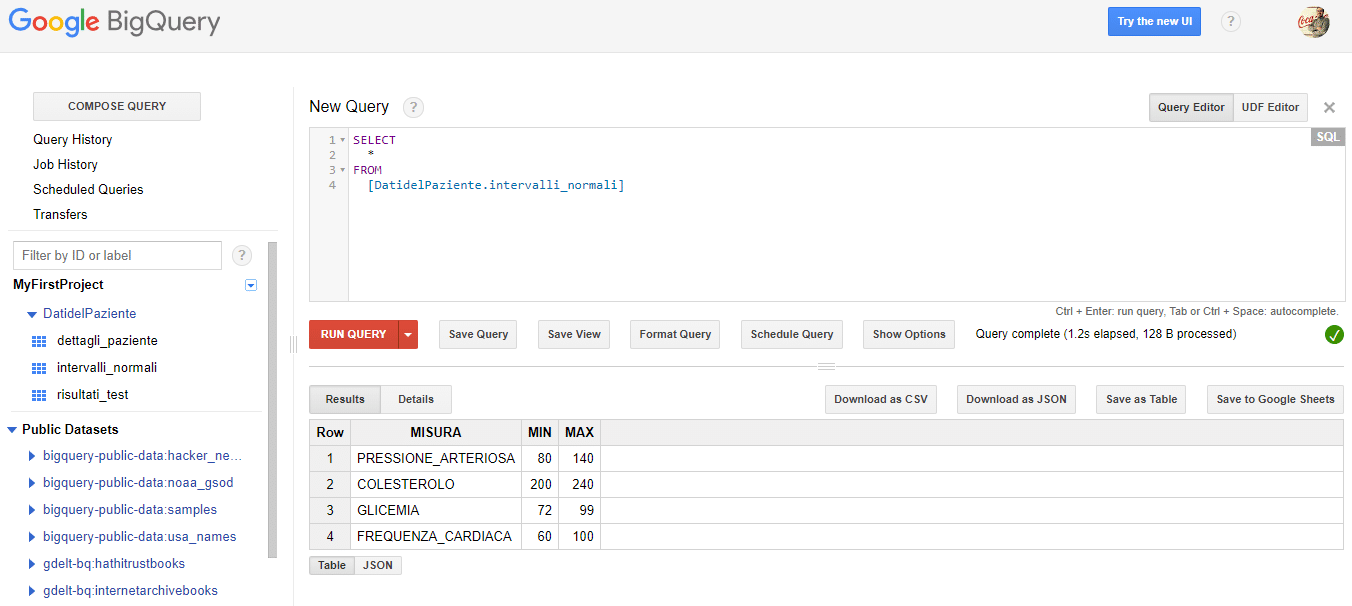Open the user account avatar
The width and height of the screenshot is (1352, 606).
pyautogui.click(x=1313, y=22)
